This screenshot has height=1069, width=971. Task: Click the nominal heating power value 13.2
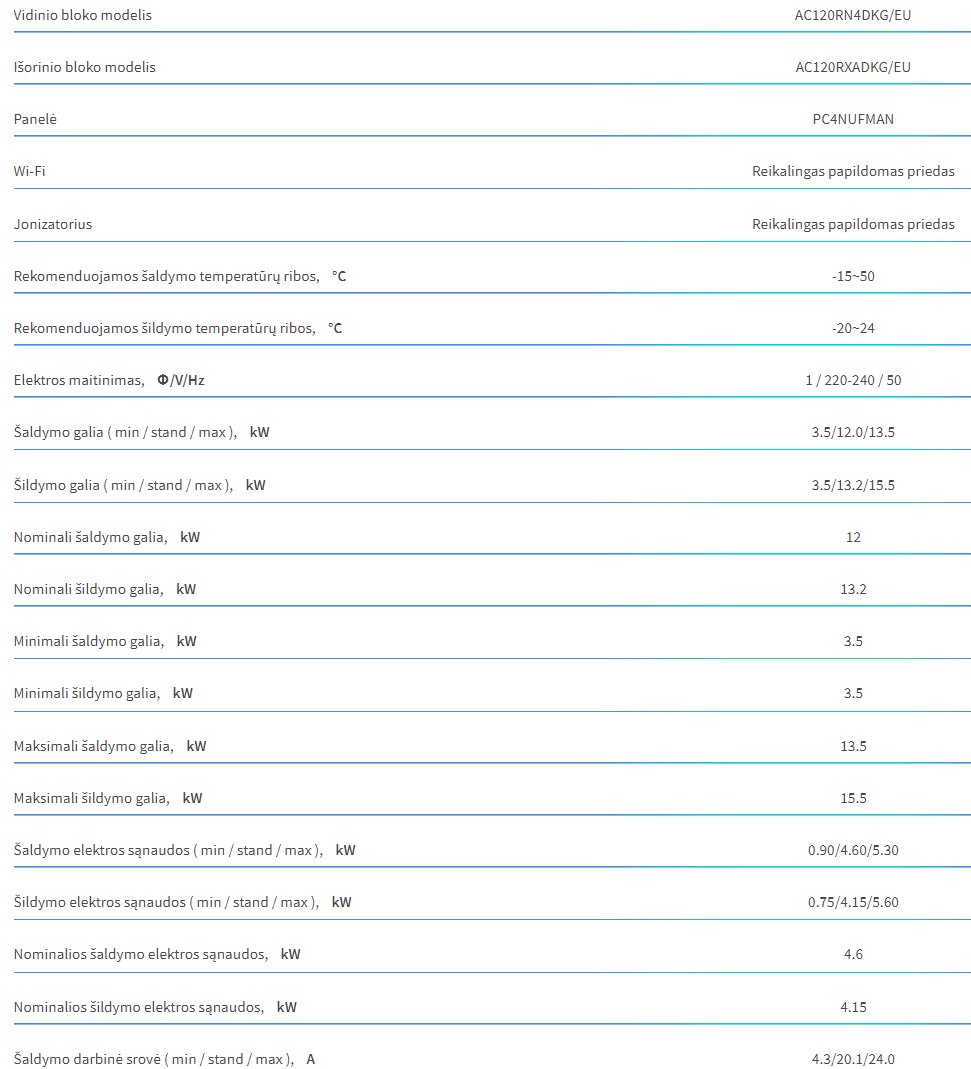[x=853, y=589]
